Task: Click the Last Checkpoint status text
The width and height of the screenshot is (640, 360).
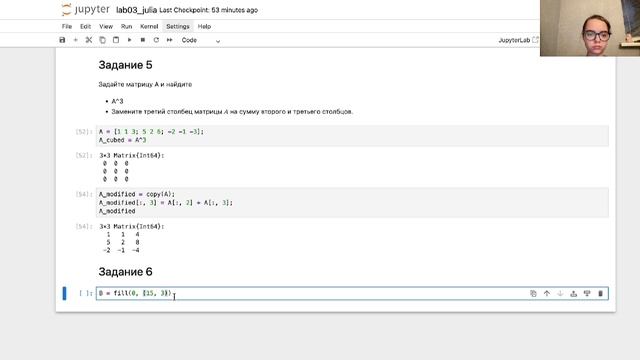Action: [208, 10]
